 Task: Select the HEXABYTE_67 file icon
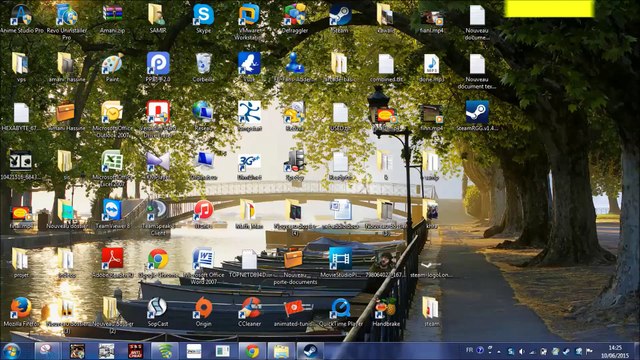coord(21,116)
